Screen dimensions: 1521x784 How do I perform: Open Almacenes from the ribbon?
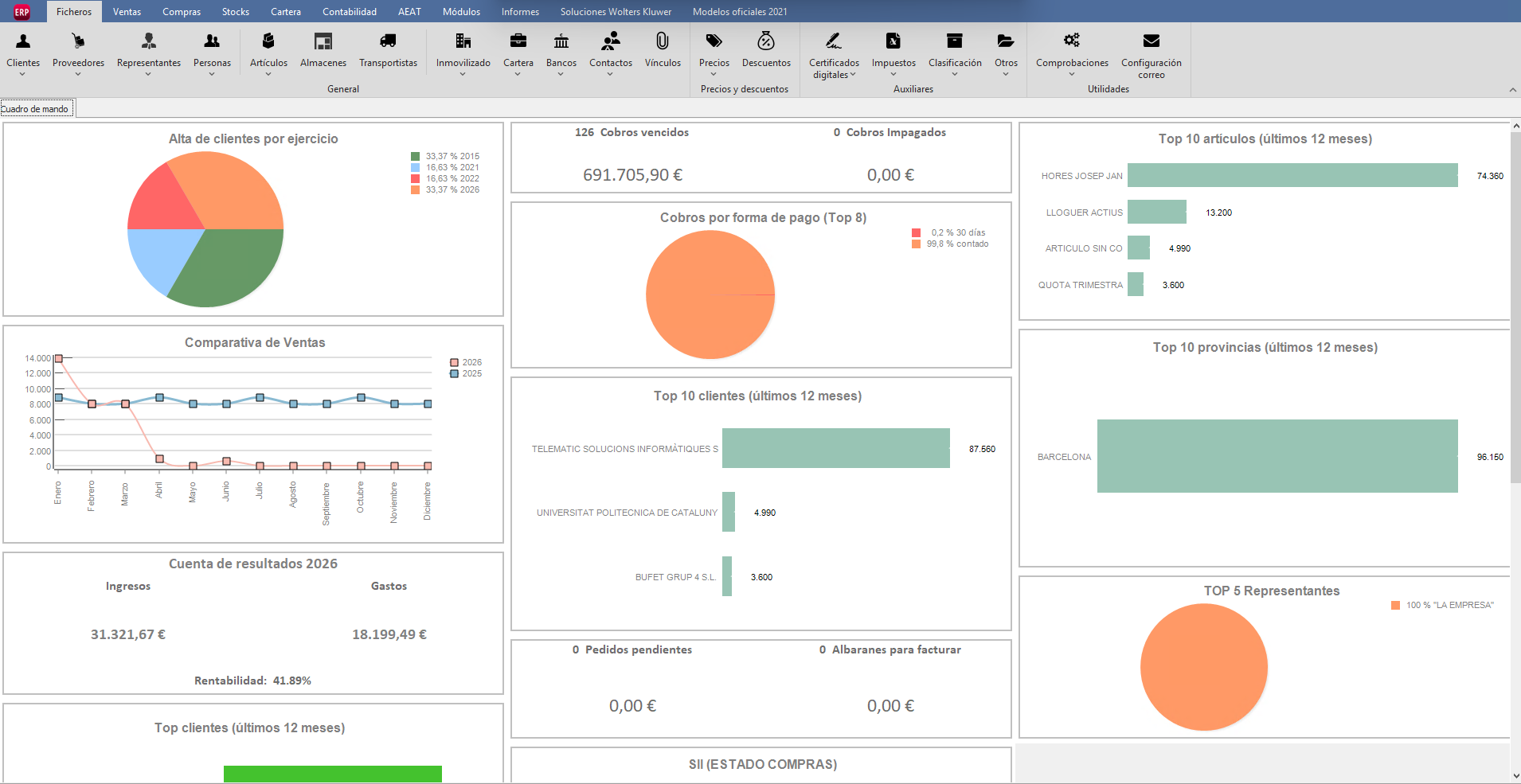[323, 41]
